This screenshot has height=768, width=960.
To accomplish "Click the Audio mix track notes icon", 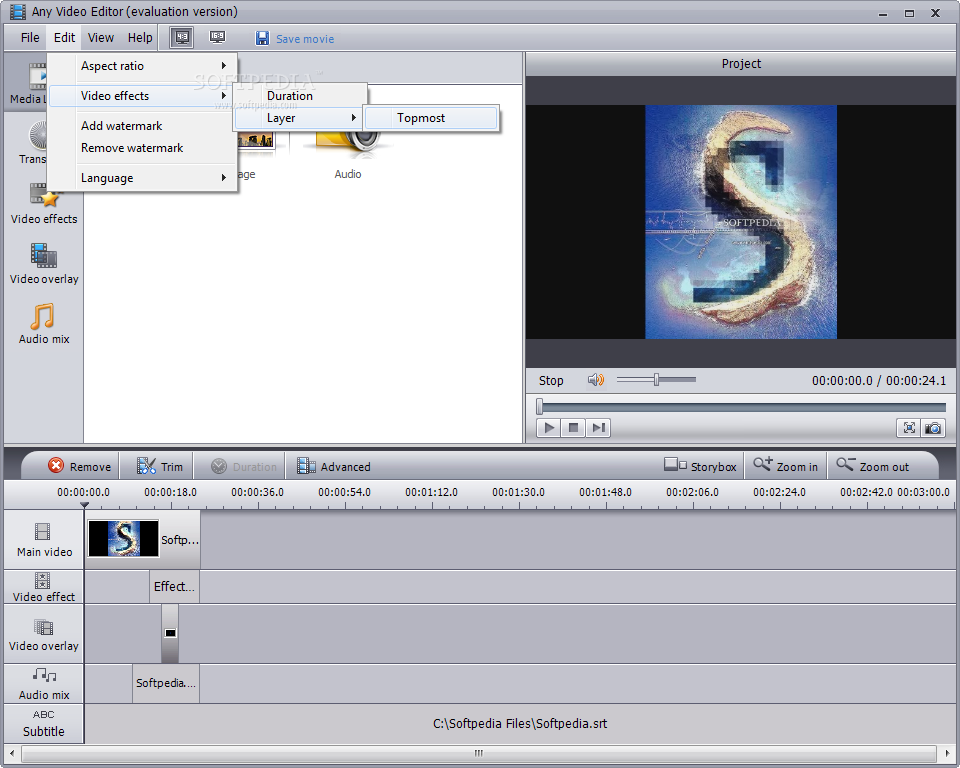I will point(44,675).
